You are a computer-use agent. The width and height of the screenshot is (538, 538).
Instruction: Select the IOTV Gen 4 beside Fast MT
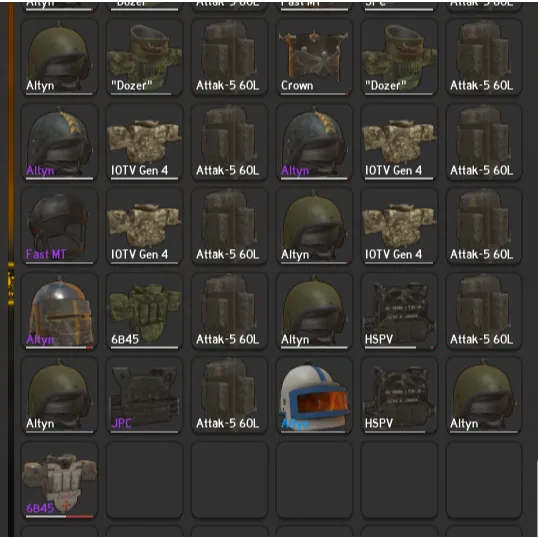pos(144,226)
